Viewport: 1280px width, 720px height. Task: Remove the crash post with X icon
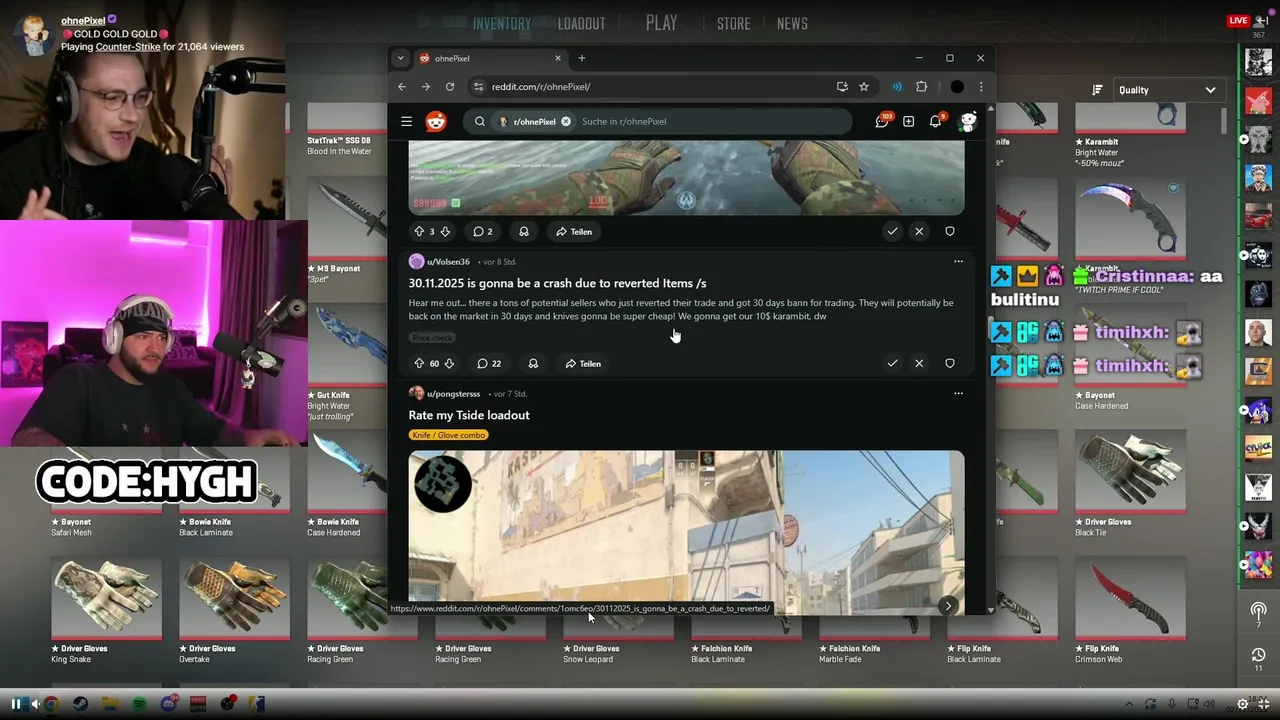pyautogui.click(x=919, y=363)
